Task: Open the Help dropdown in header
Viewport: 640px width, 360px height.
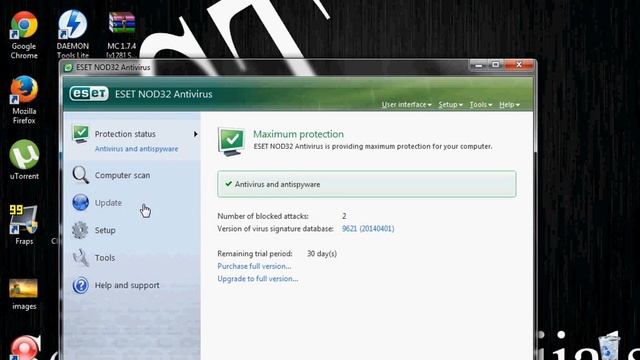Action: 509,105
